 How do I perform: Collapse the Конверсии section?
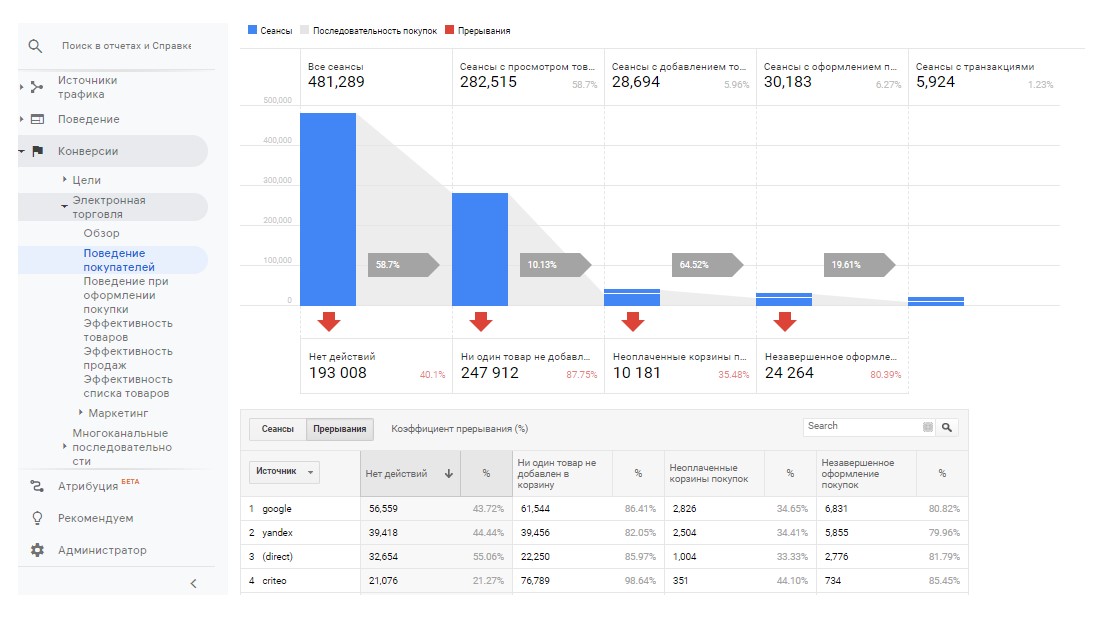click(x=22, y=151)
